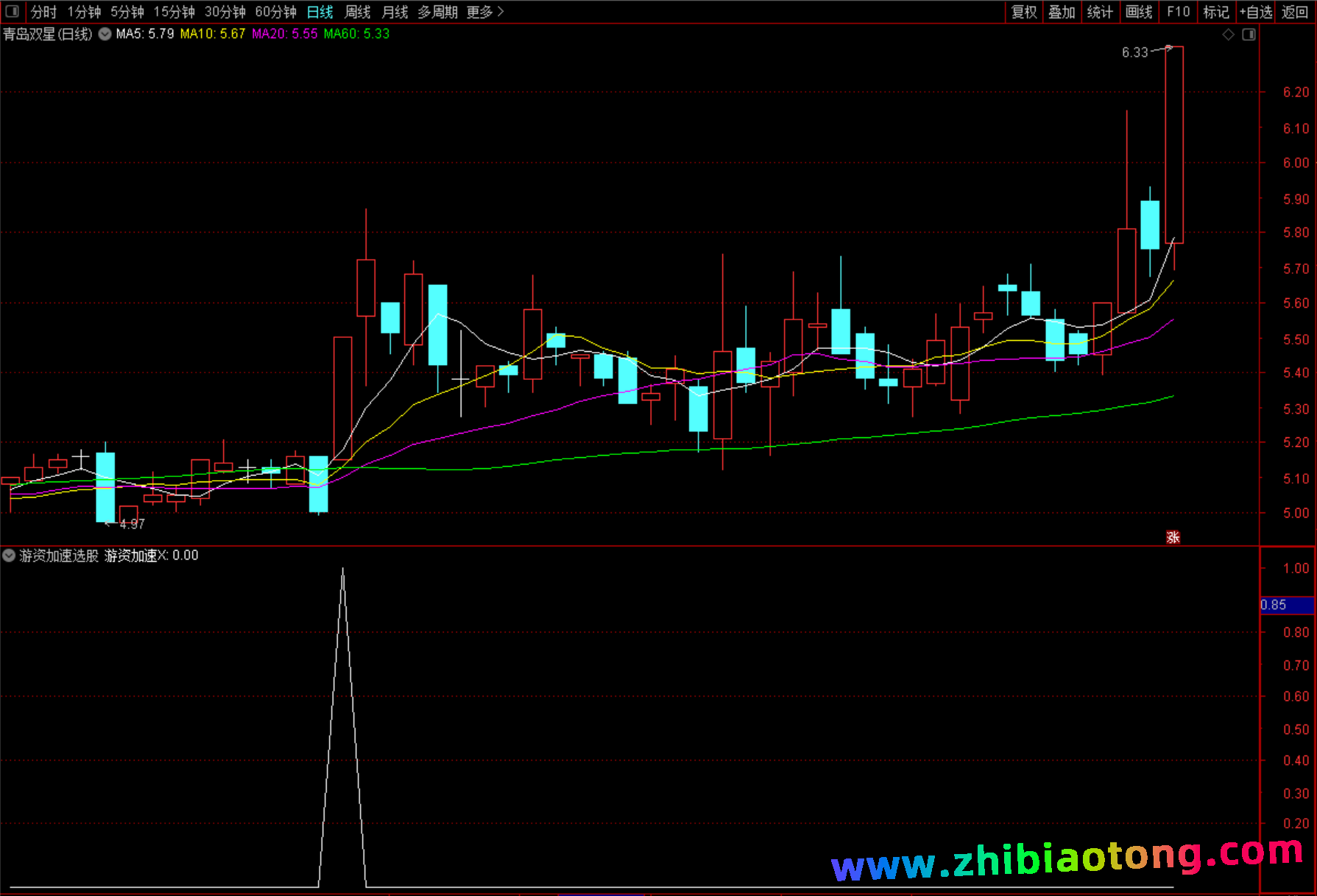Expand the 游资加速选股 indicator dropdown
Image resolution: width=1317 pixels, height=896 pixels.
pos(9,555)
